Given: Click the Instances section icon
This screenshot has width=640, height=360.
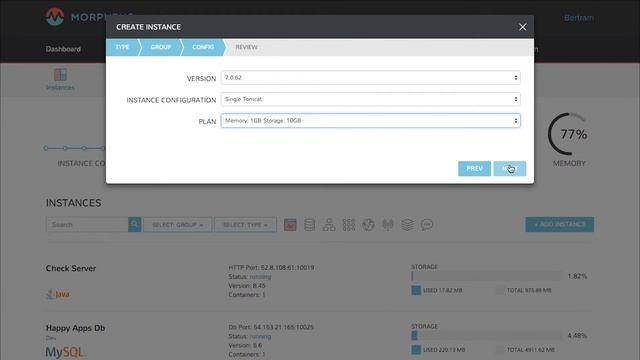Looking at the screenshot, I should click(x=60, y=75).
